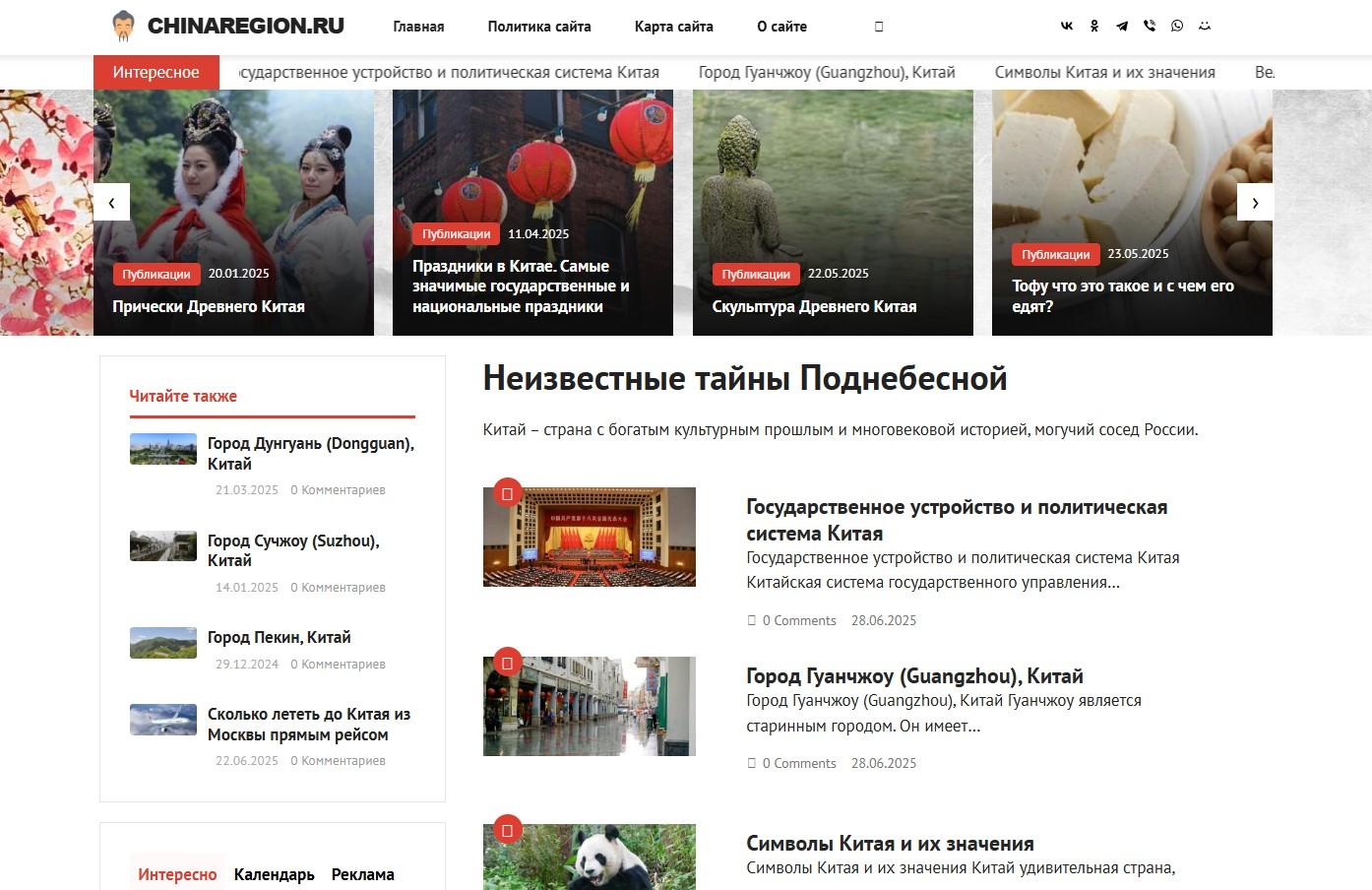This screenshot has width=1372, height=890.
Task: Click the small square icon after О сайте
Action: (x=879, y=27)
